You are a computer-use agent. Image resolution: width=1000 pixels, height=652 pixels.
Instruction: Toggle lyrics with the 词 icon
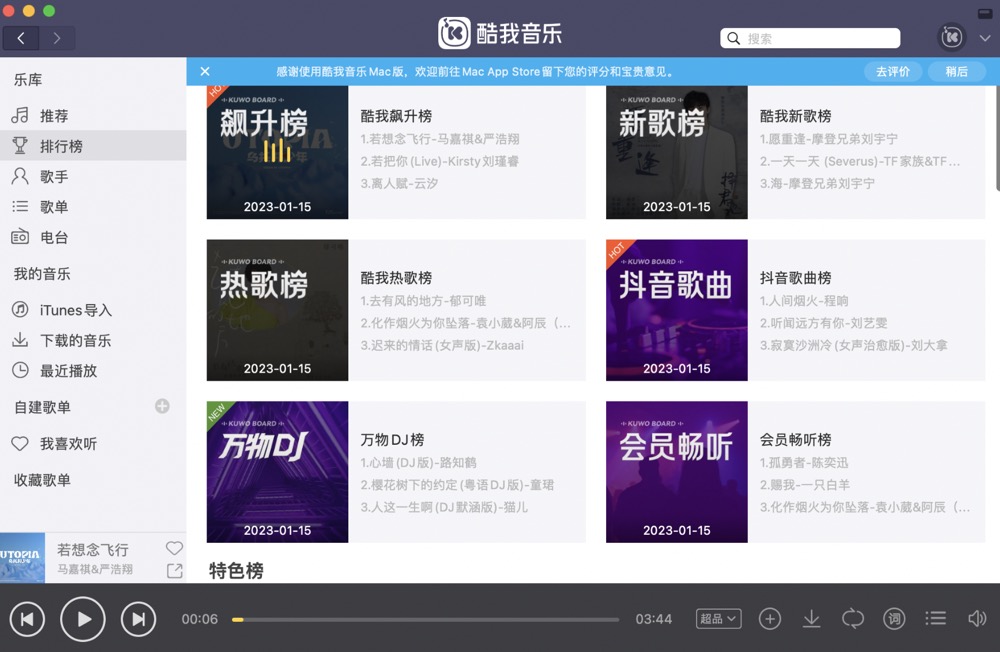[x=894, y=618]
